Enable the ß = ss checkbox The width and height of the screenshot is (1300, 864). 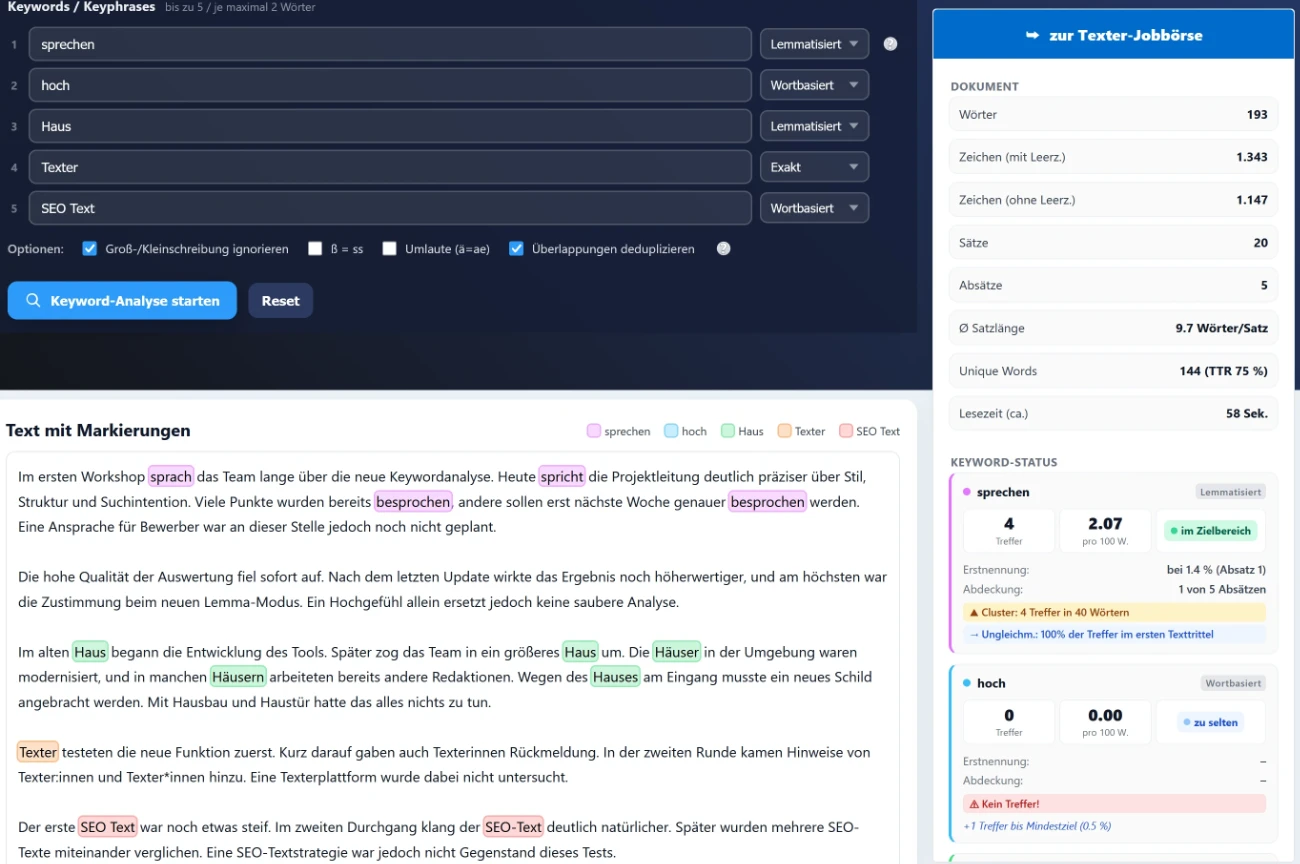tap(315, 248)
